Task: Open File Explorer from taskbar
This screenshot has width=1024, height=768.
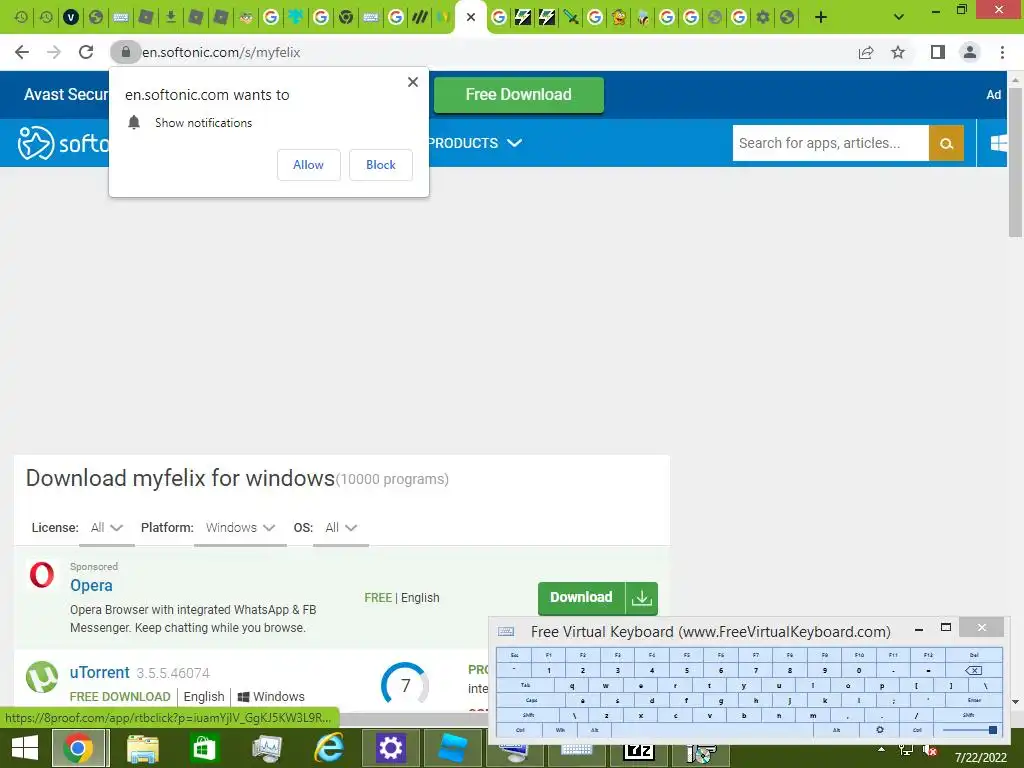Action: point(142,748)
